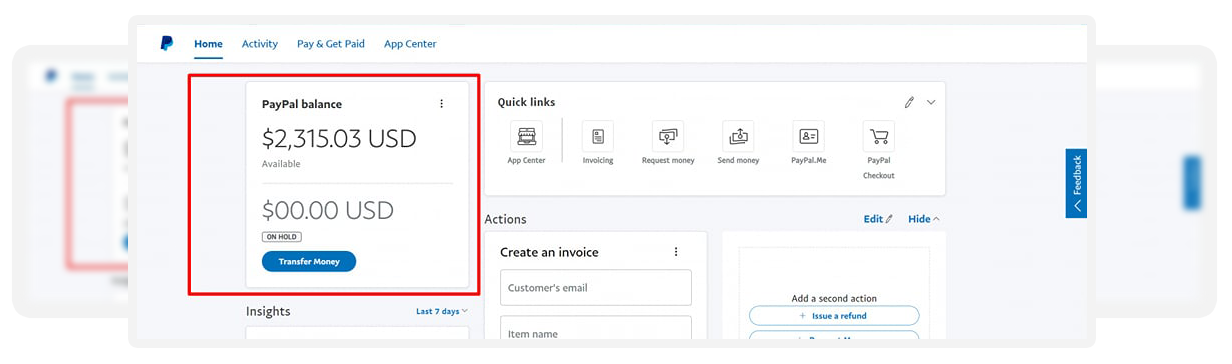Hide the Actions section
1232x364 pixels.
point(924,219)
